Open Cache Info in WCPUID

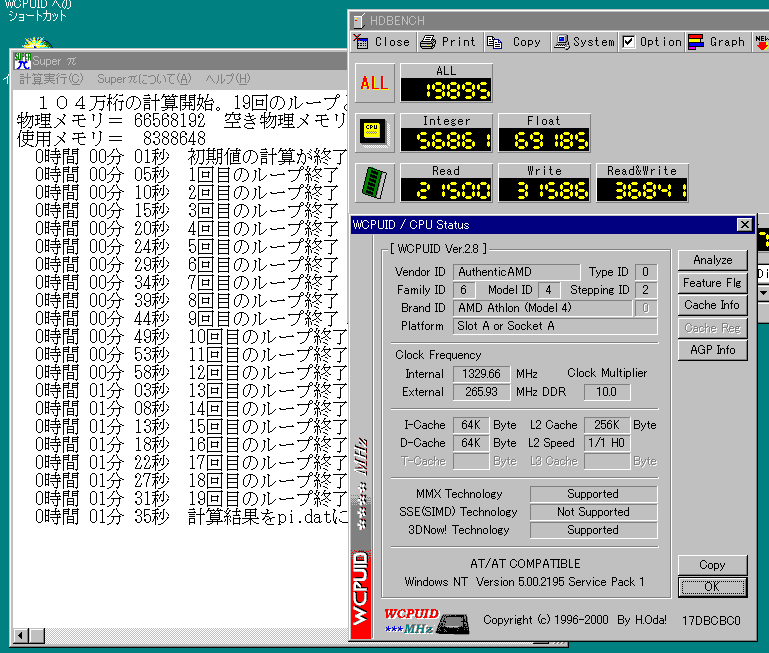point(713,305)
